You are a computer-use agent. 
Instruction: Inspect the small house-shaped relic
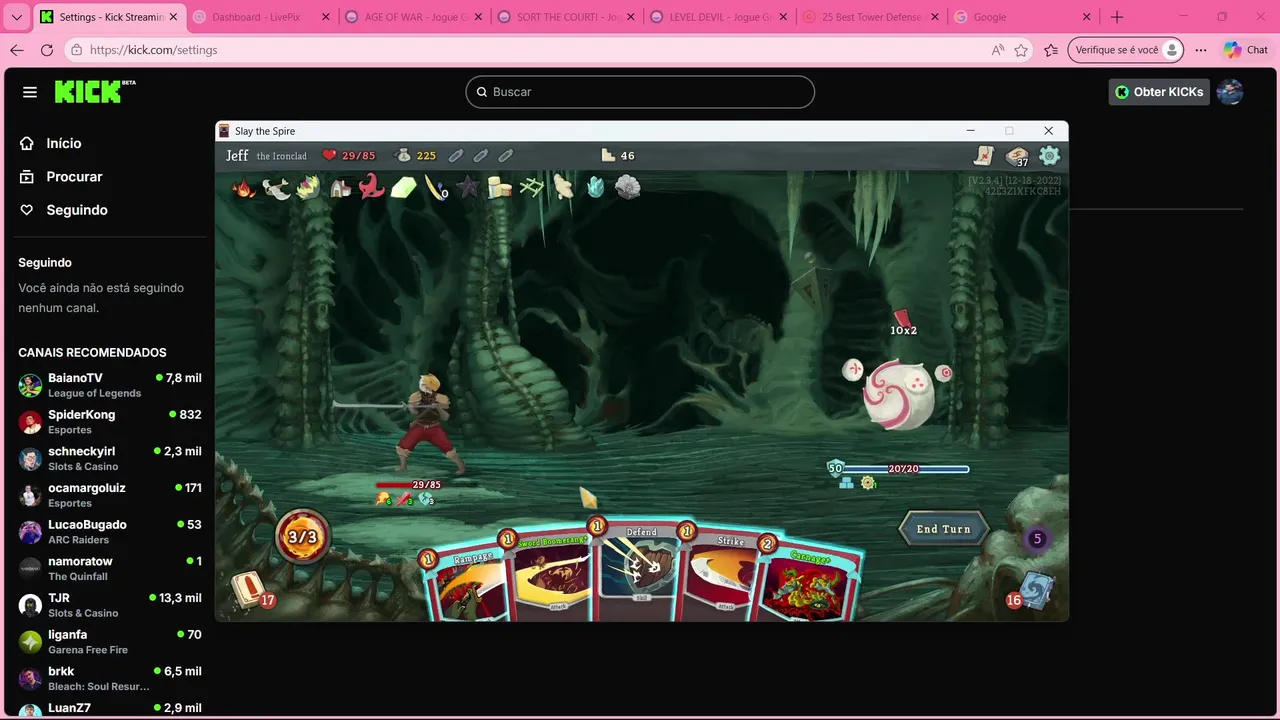340,187
